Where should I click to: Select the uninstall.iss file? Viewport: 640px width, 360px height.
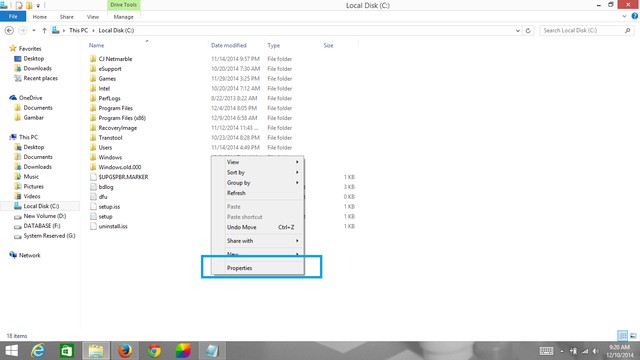point(113,226)
